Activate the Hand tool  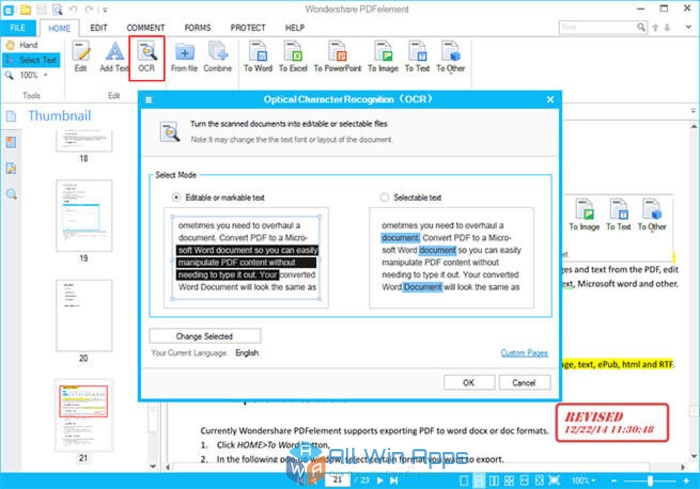click(22, 45)
